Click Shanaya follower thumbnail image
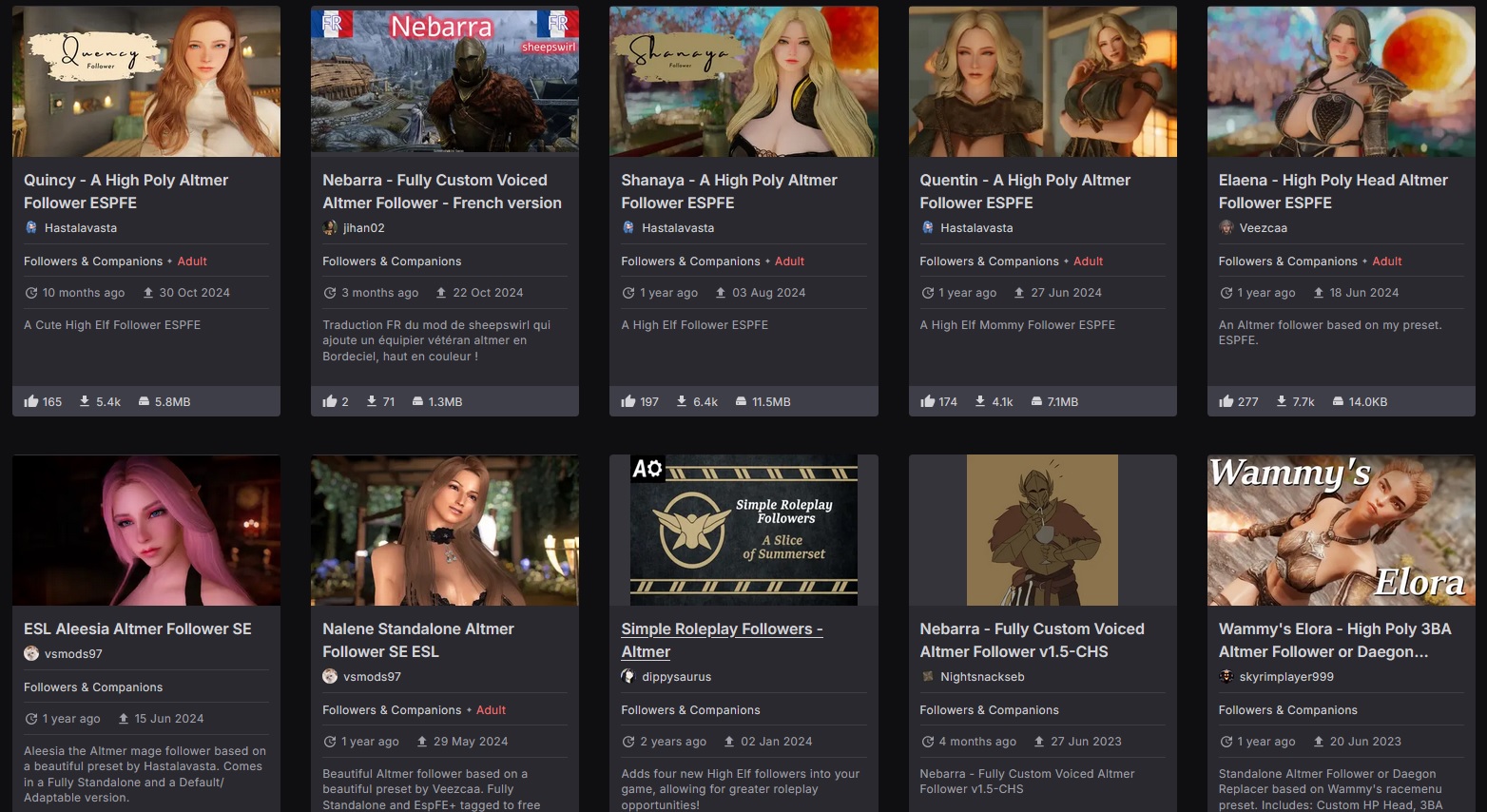This screenshot has width=1487, height=812. 743,82
